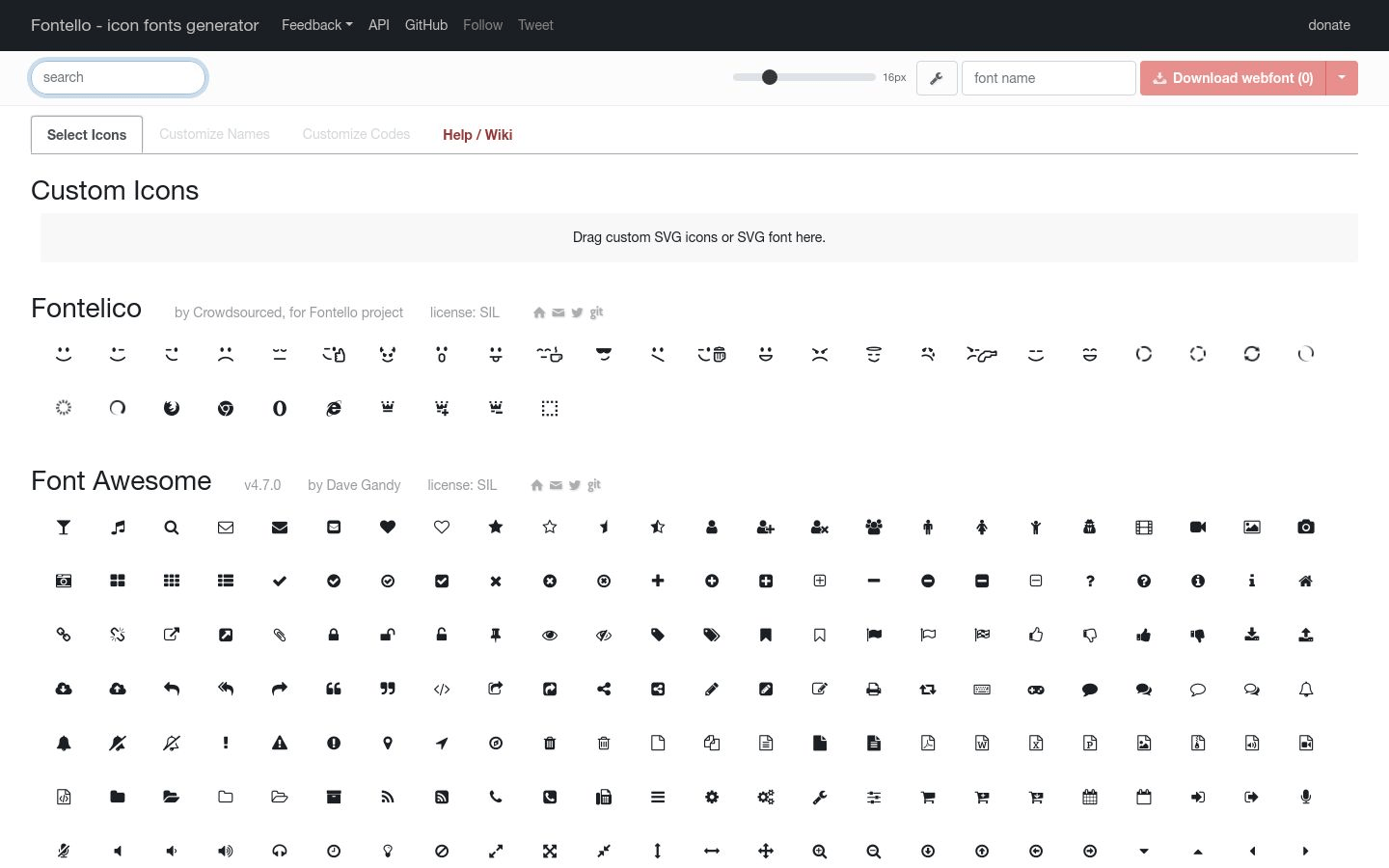
Task: Select the house icon in the icon grid
Action: 1306,581
